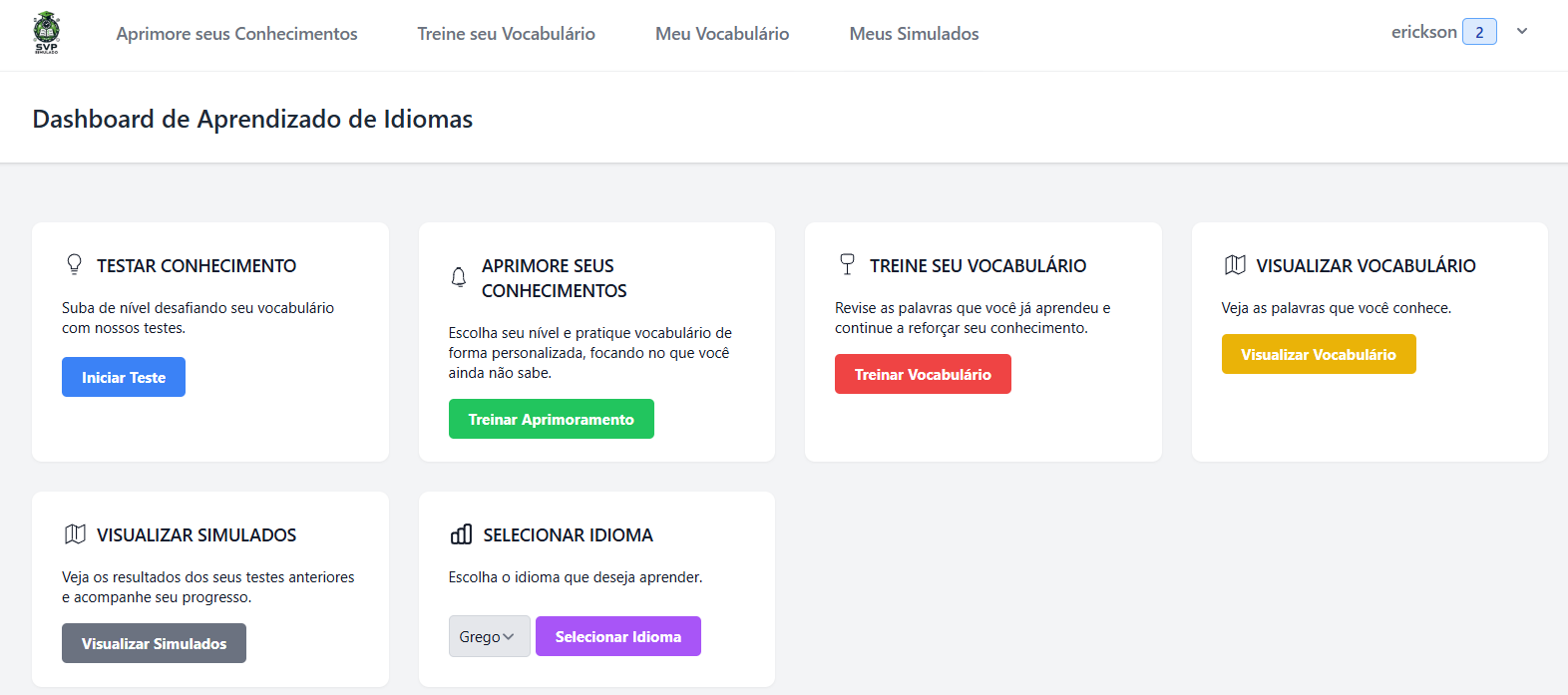Start the green Treinar Aprimoramento button

pyautogui.click(x=551, y=419)
